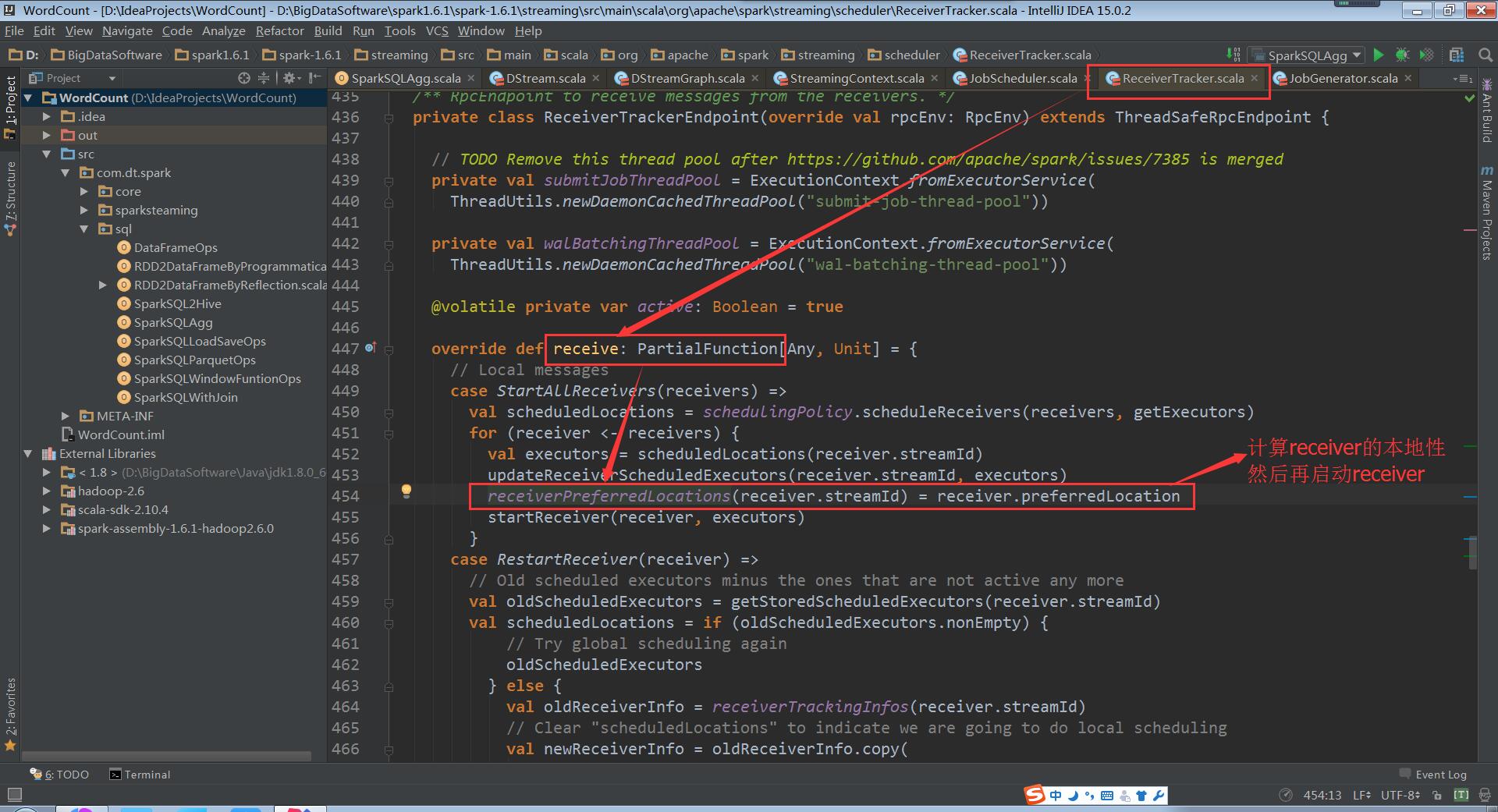The width and height of the screenshot is (1498, 812).
Task: Change file encoding UTF-8 selector
Action: click(1400, 795)
